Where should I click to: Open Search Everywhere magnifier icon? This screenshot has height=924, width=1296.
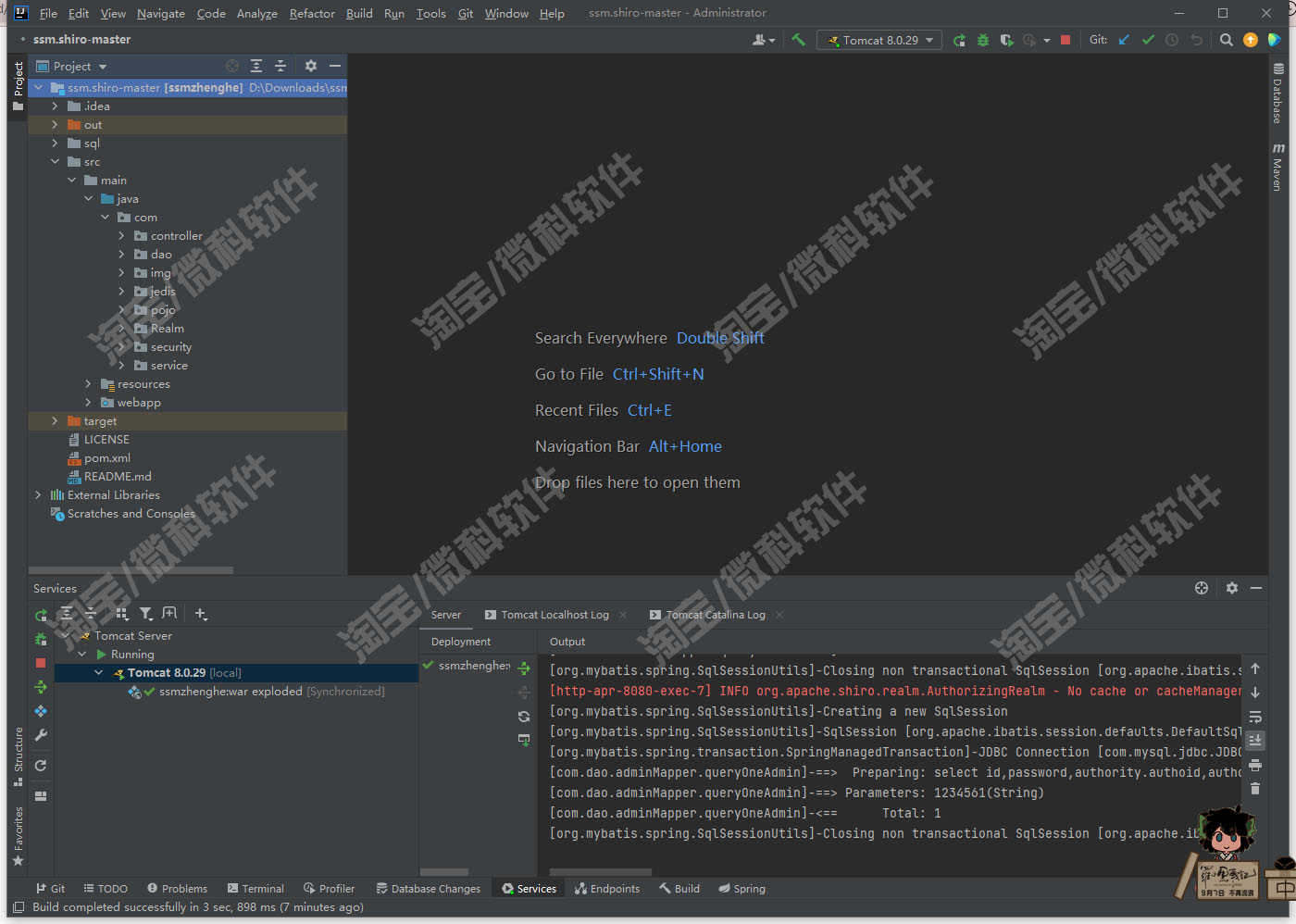1226,40
